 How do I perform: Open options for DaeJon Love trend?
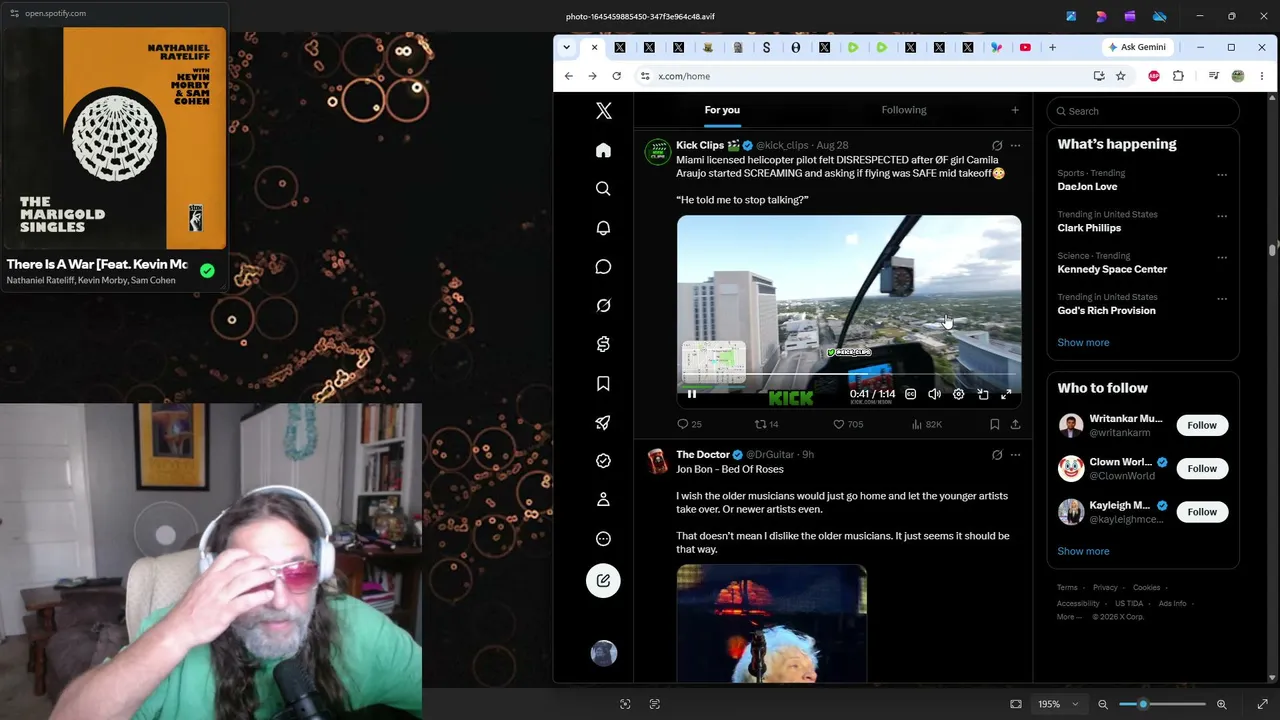1222,175
